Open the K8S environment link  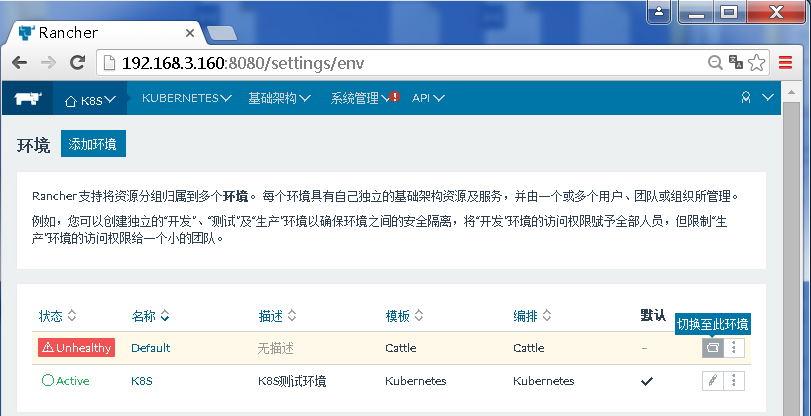point(142,381)
